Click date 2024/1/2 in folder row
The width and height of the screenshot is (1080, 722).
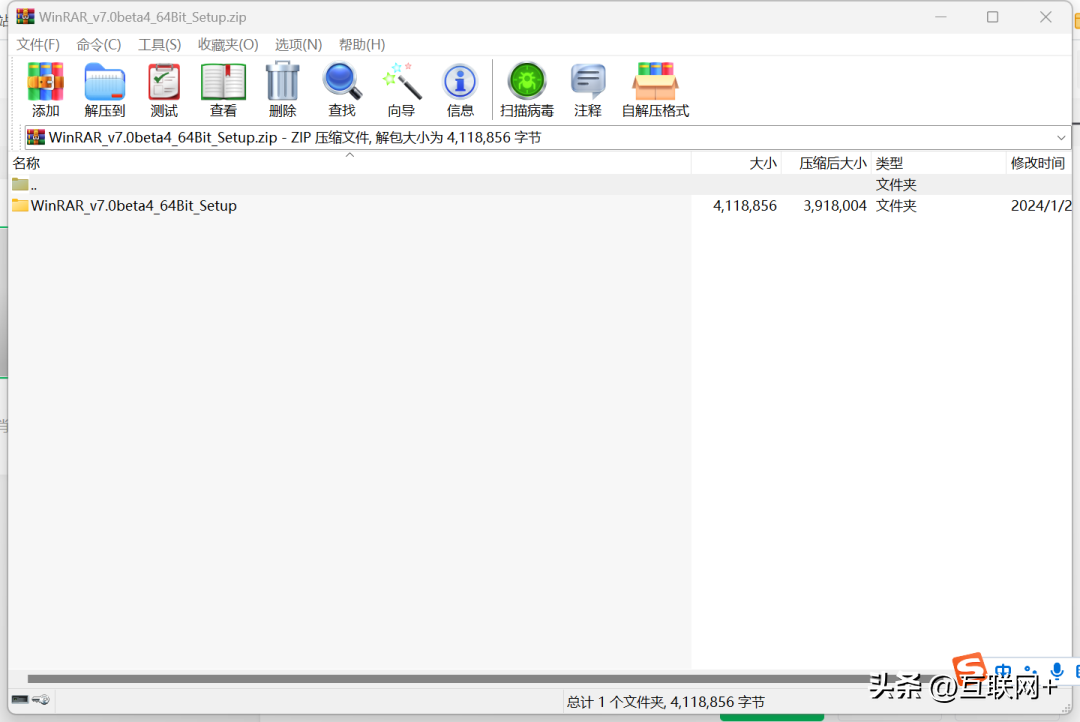point(1041,205)
